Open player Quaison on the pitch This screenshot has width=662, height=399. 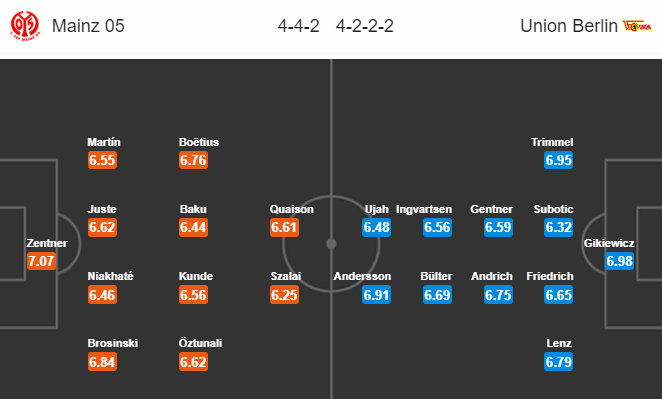[291, 209]
